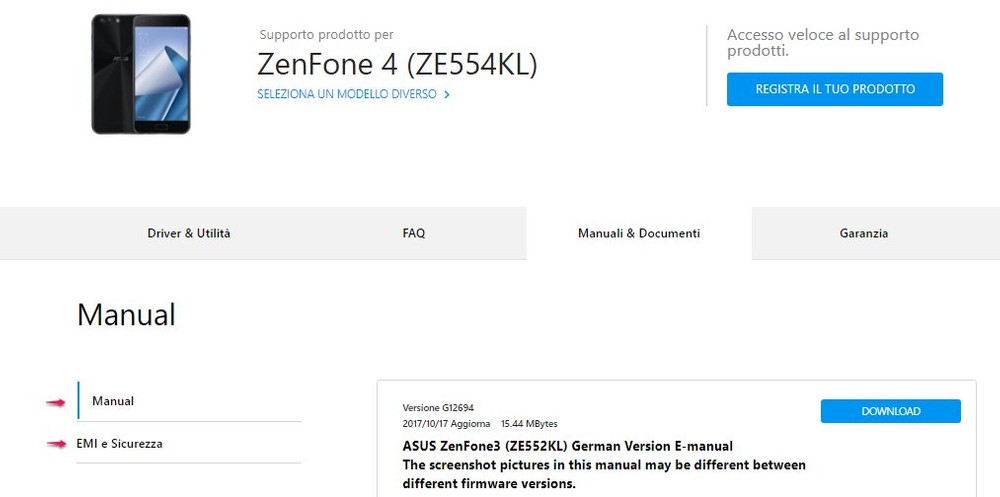This screenshot has height=497, width=1000.
Task: Click the large Manual section heading
Action: click(x=126, y=315)
